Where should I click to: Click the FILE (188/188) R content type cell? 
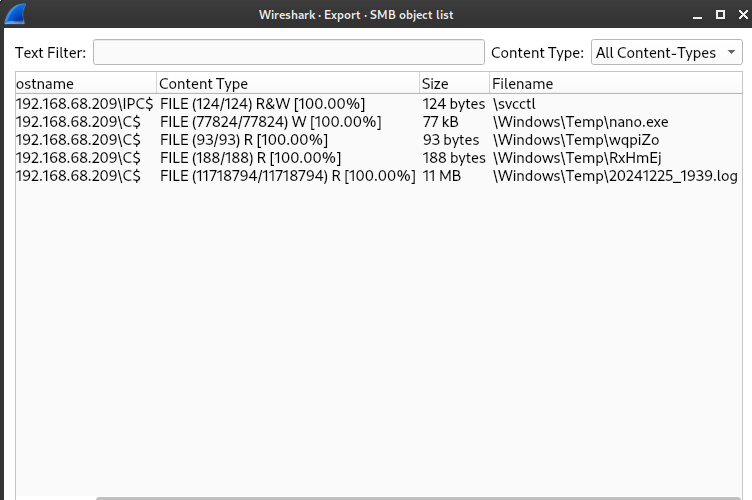pyautogui.click(x=250, y=158)
